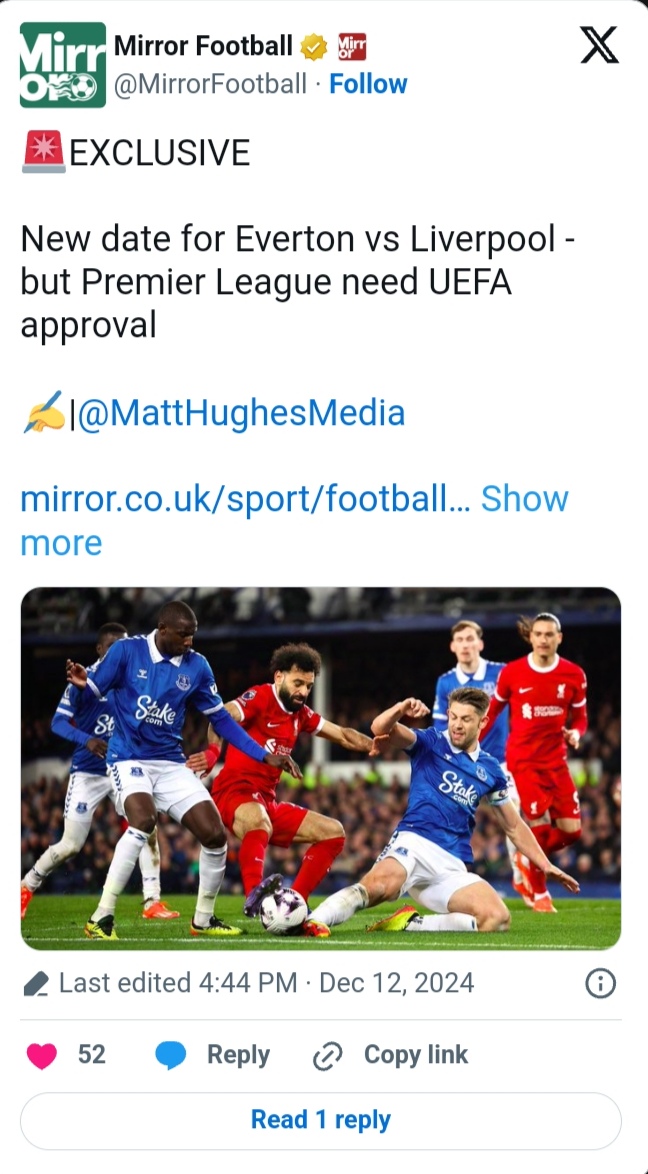Click the X logo icon
Viewport: 648px width, 1174px height.
tap(599, 46)
